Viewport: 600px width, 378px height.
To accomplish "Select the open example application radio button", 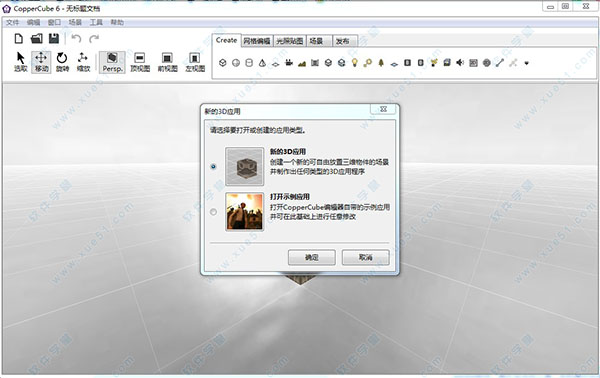I will (x=214, y=212).
